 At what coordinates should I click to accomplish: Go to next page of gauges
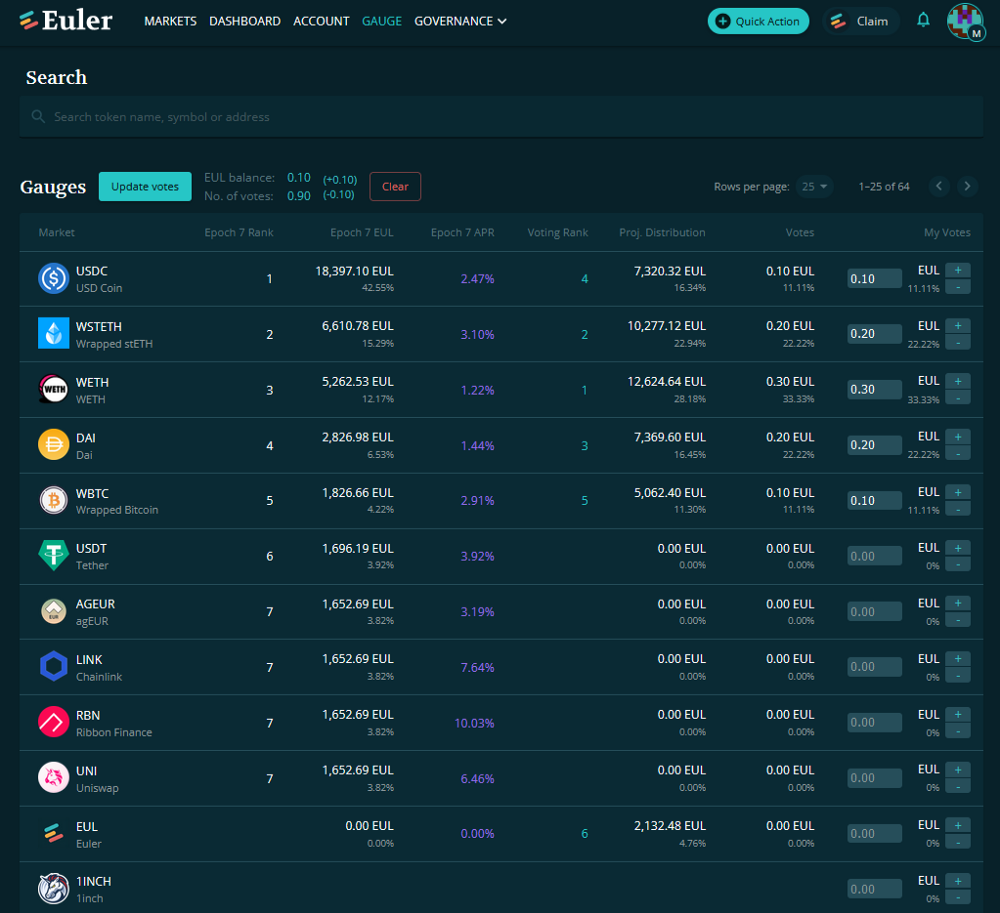967,186
